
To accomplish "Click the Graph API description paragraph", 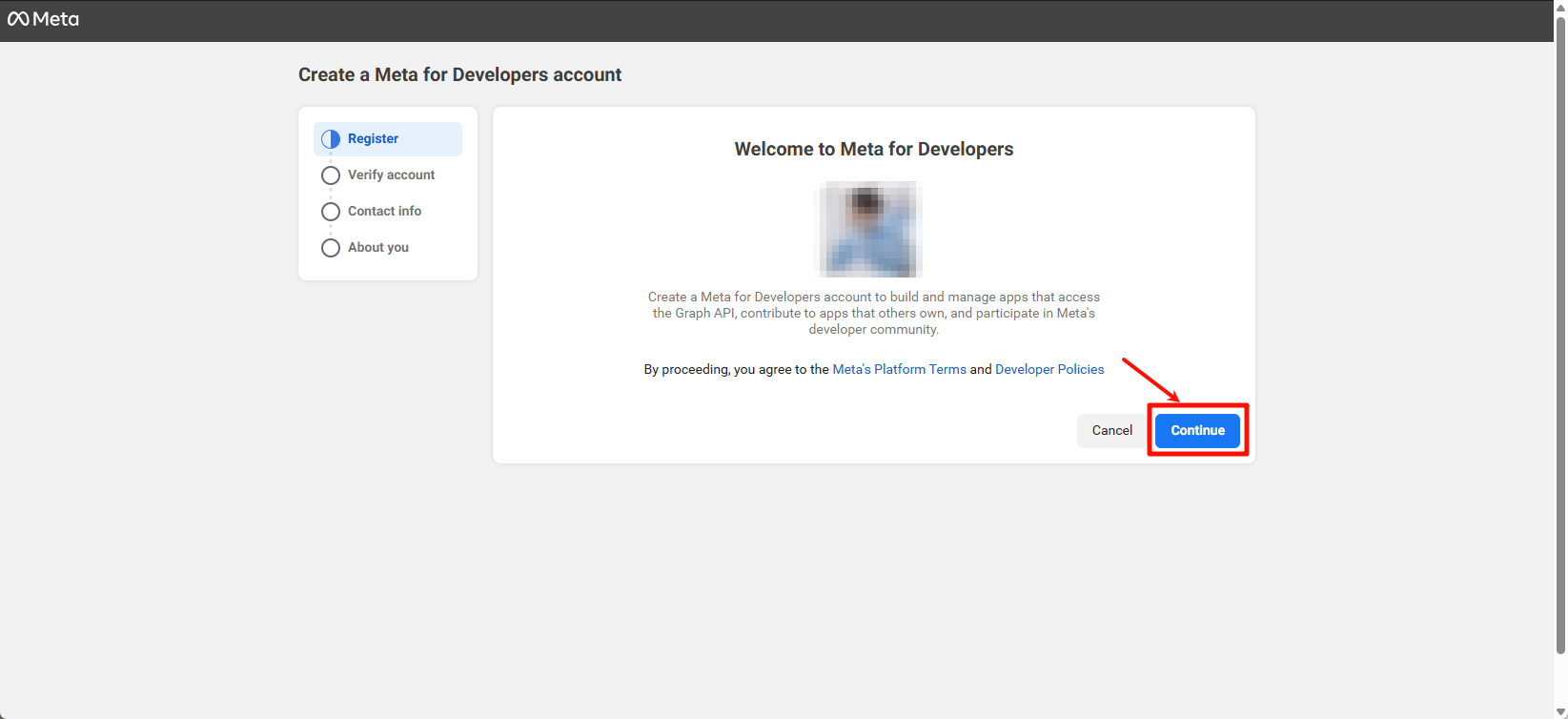I will coord(873,314).
